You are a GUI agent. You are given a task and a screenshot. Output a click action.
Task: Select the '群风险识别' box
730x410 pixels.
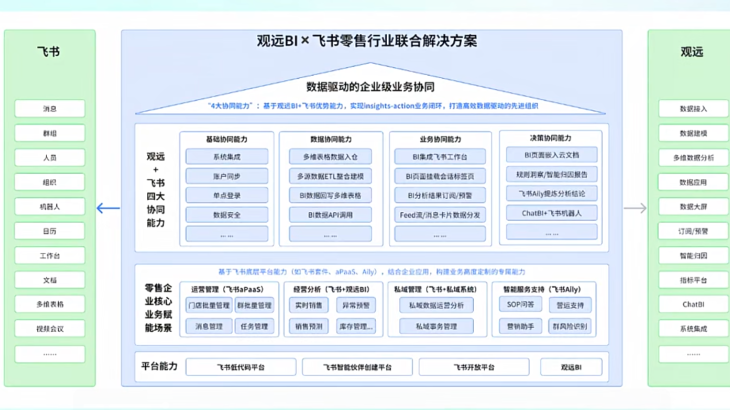570,326
